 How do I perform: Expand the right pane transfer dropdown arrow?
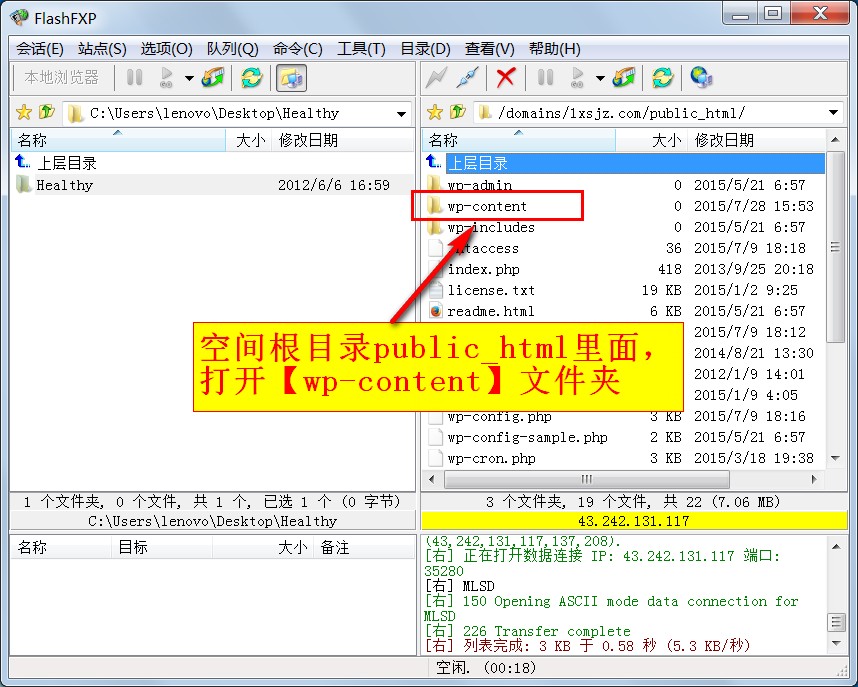click(600, 78)
